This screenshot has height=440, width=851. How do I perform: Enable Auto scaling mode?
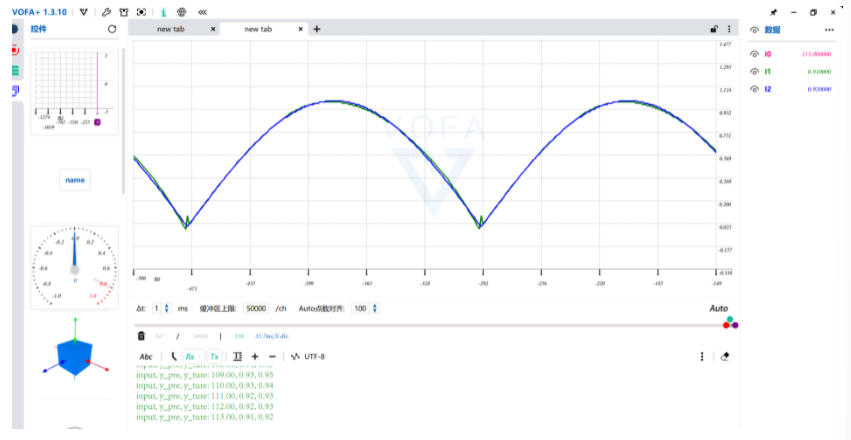tap(719, 308)
